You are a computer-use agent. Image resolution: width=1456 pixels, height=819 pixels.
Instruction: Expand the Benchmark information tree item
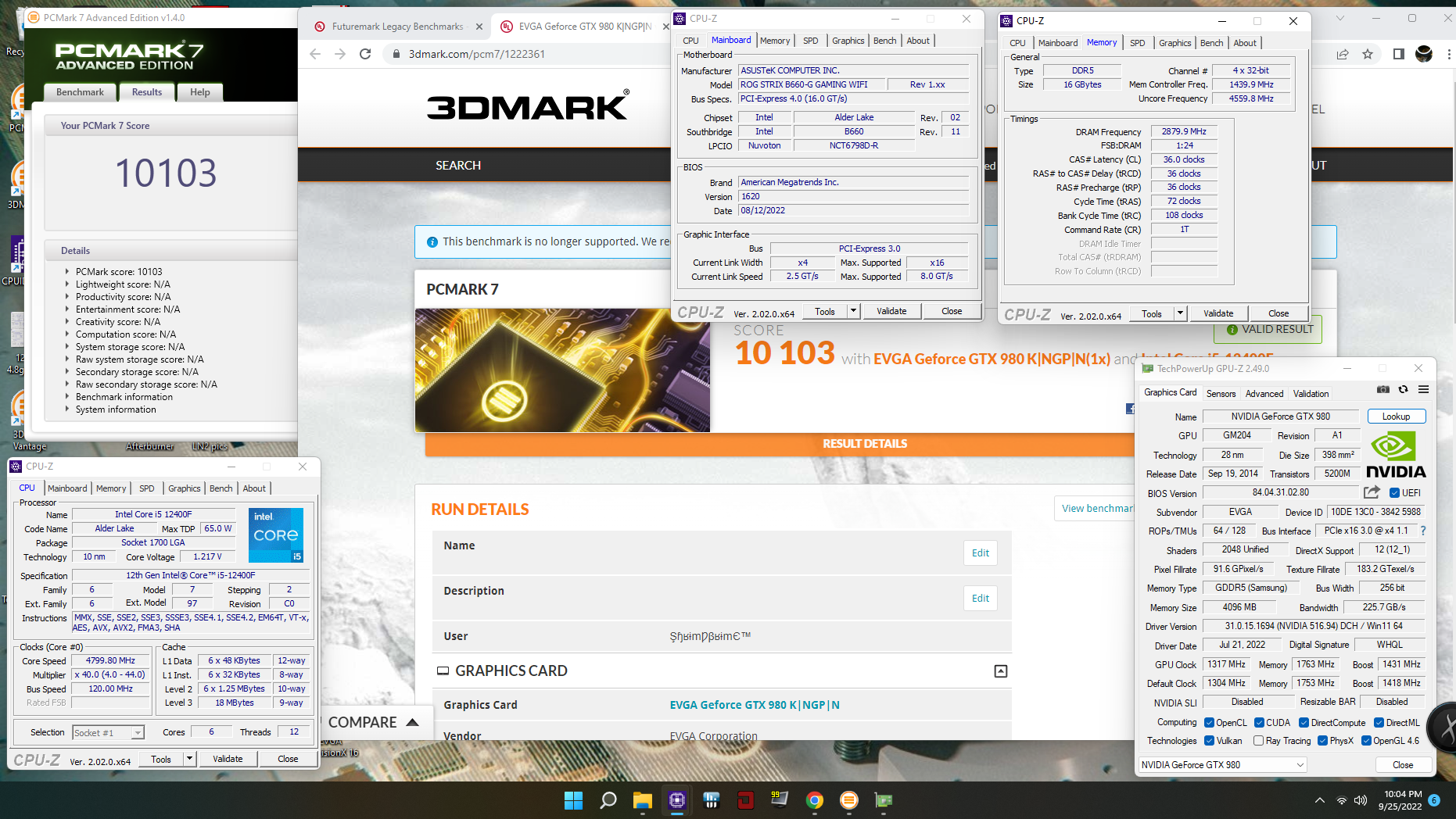pyautogui.click(x=67, y=397)
